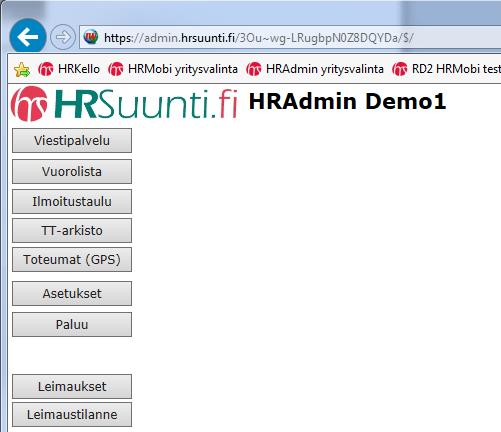Screen dimensions: 501x432
Task: Open the HRMobi yritysvalinta bookmark
Action: click(x=173, y=69)
